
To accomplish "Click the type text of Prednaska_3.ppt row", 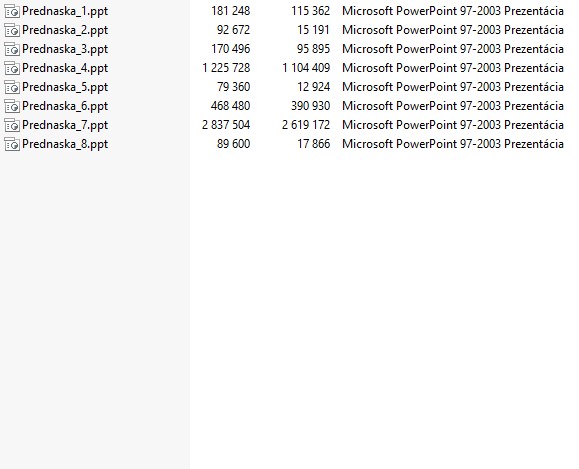I will pos(453,49).
